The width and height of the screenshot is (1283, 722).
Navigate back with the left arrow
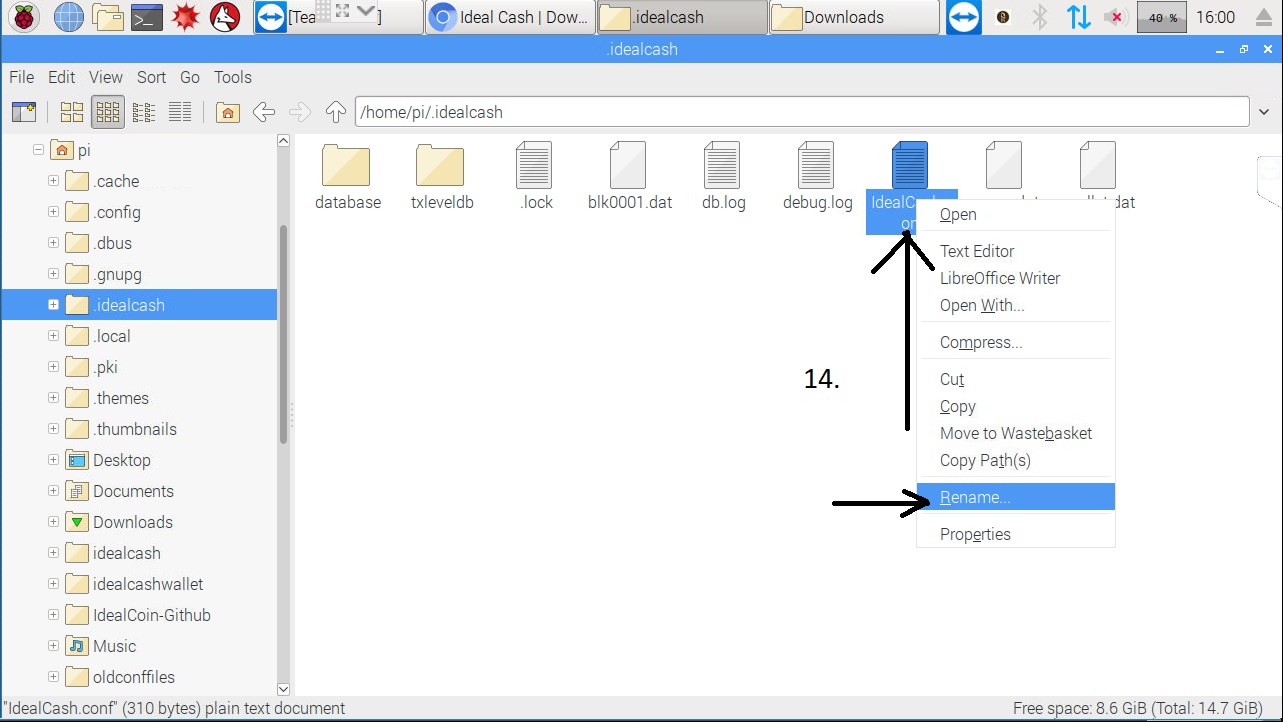(264, 112)
